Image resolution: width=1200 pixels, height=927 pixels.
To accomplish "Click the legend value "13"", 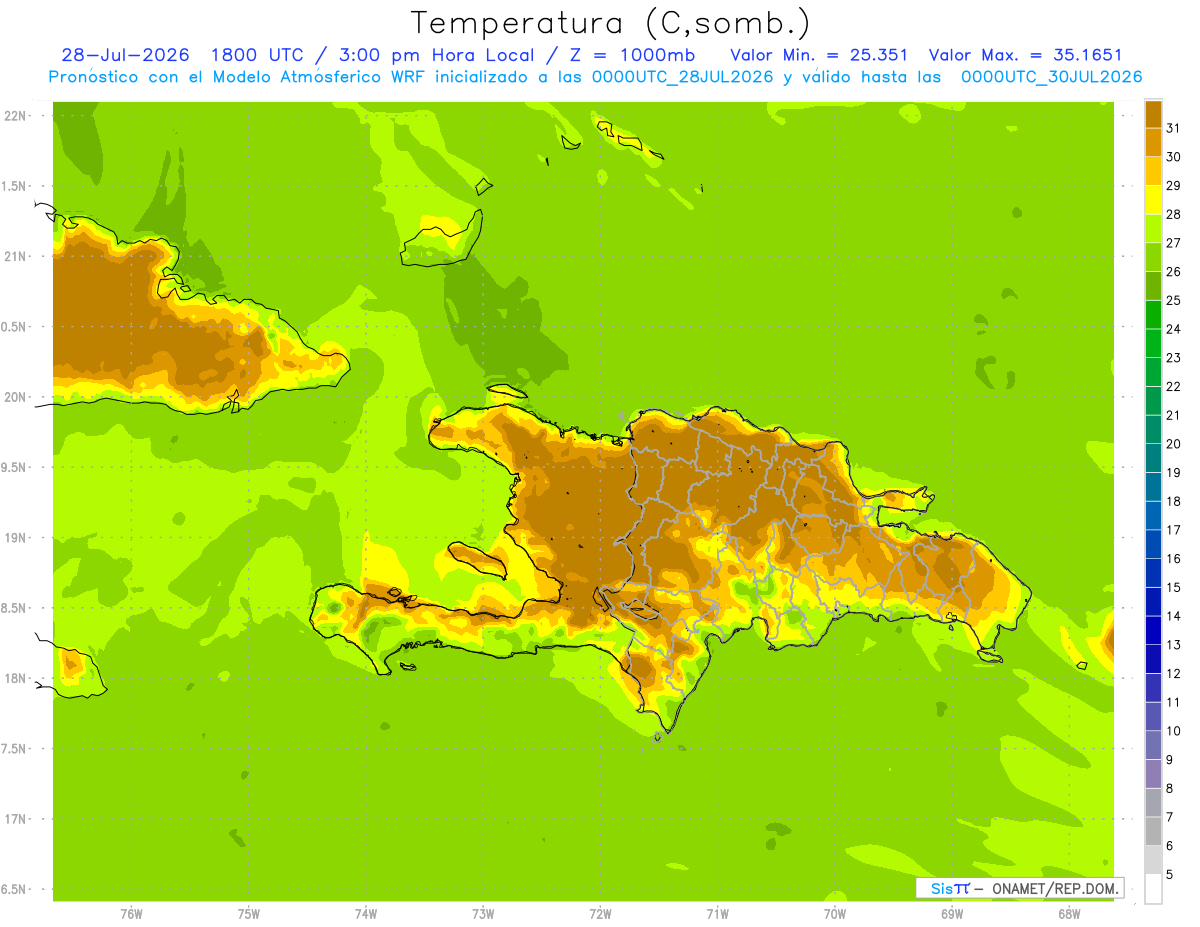I will 1174,645.
